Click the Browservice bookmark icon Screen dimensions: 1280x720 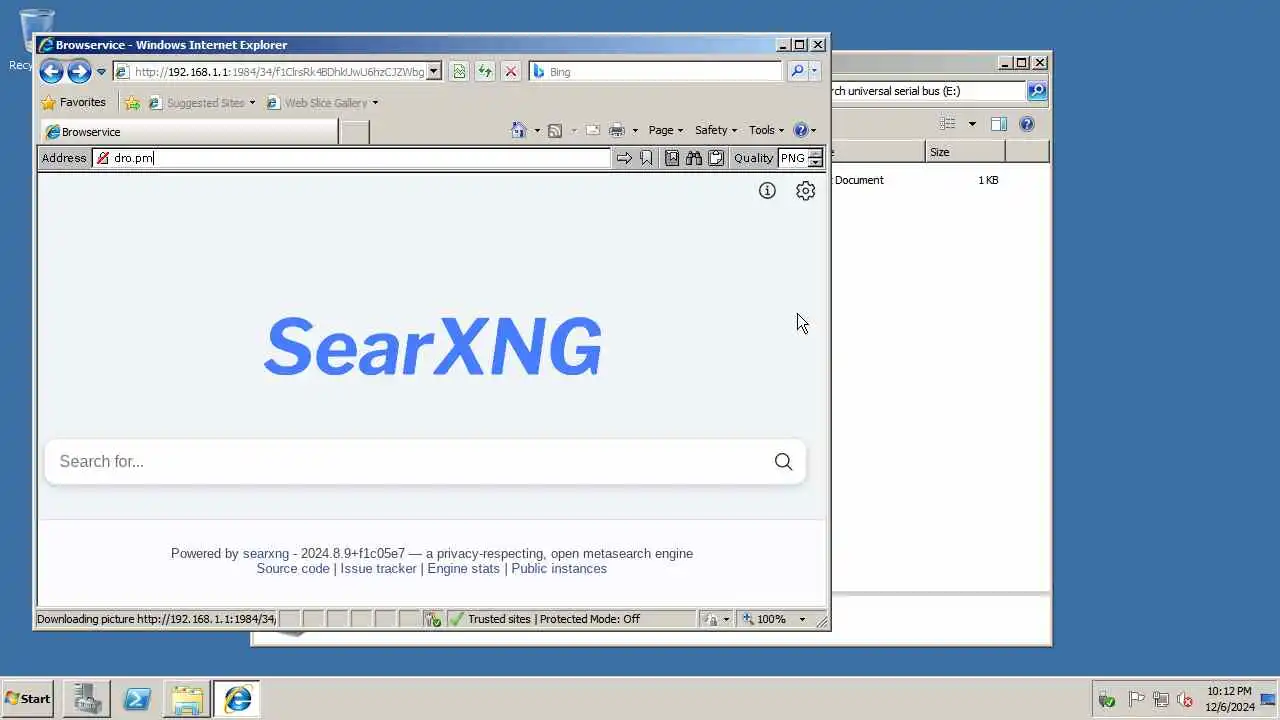coord(646,158)
